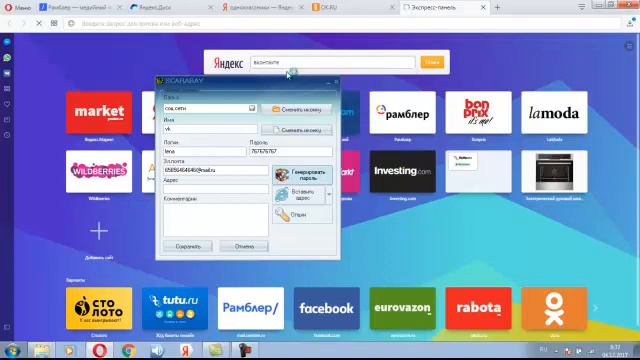Screen dimensions: 640x360
Task: Click Вставить адрес button
Action: (x=299, y=195)
